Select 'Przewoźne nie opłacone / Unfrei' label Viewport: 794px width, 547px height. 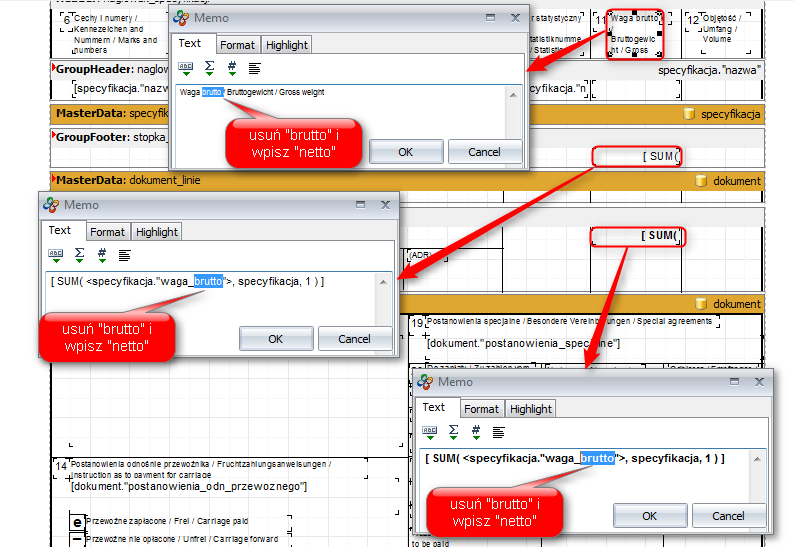point(182,539)
